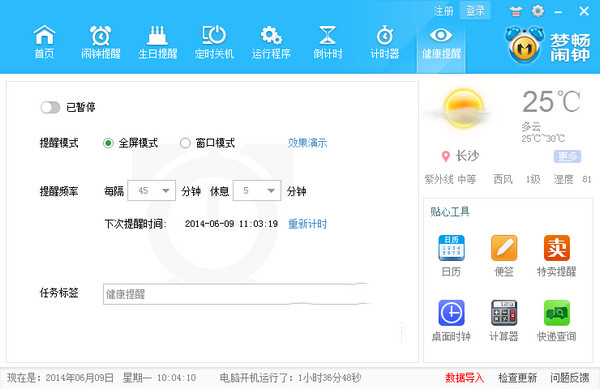Open the 特卖提醒 sale reminder tool

pyautogui.click(x=556, y=256)
